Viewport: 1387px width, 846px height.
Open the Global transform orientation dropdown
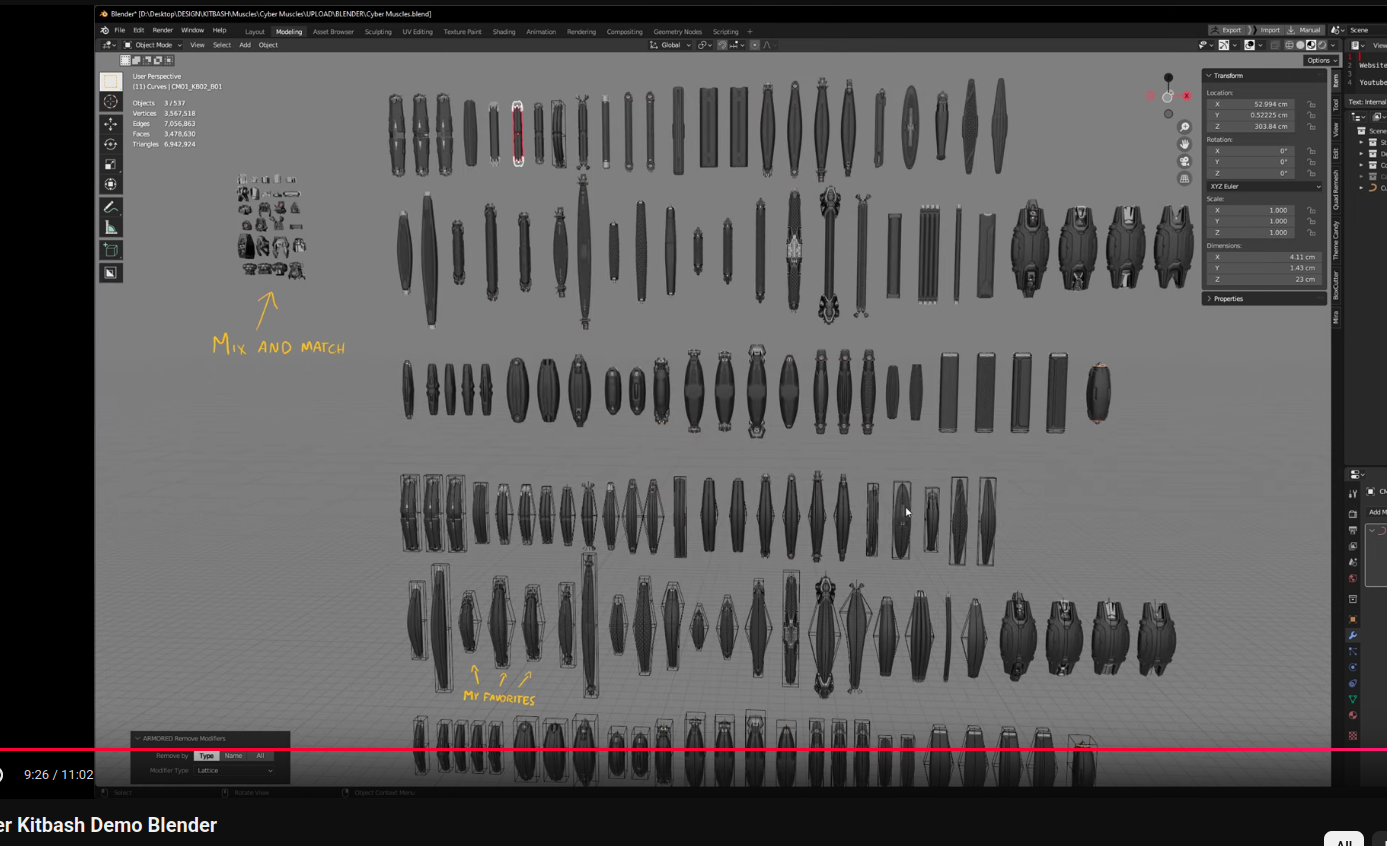(670, 45)
